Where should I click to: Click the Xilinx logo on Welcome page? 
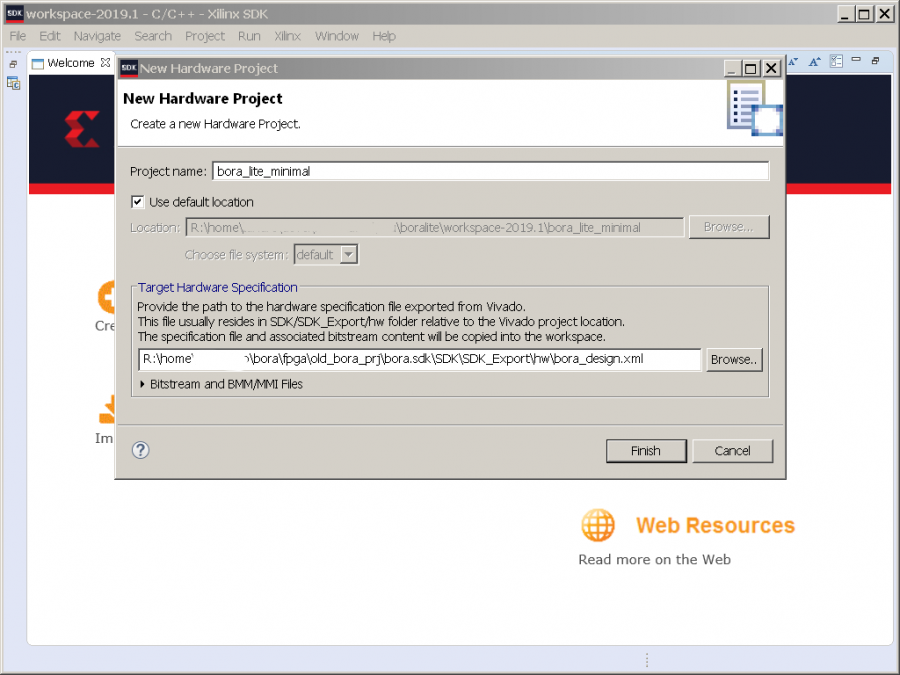(x=81, y=130)
